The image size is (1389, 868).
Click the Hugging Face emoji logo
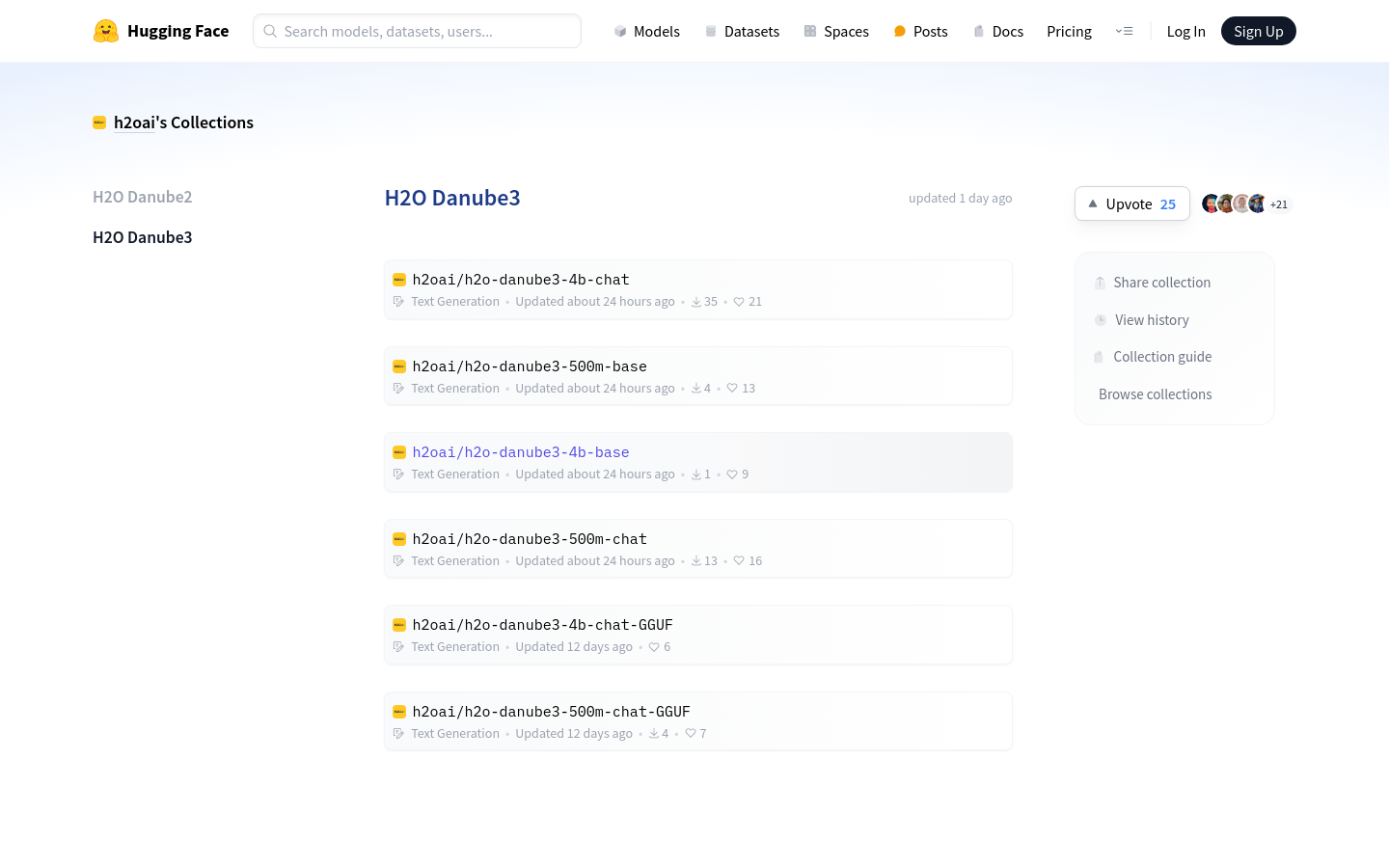click(x=106, y=31)
